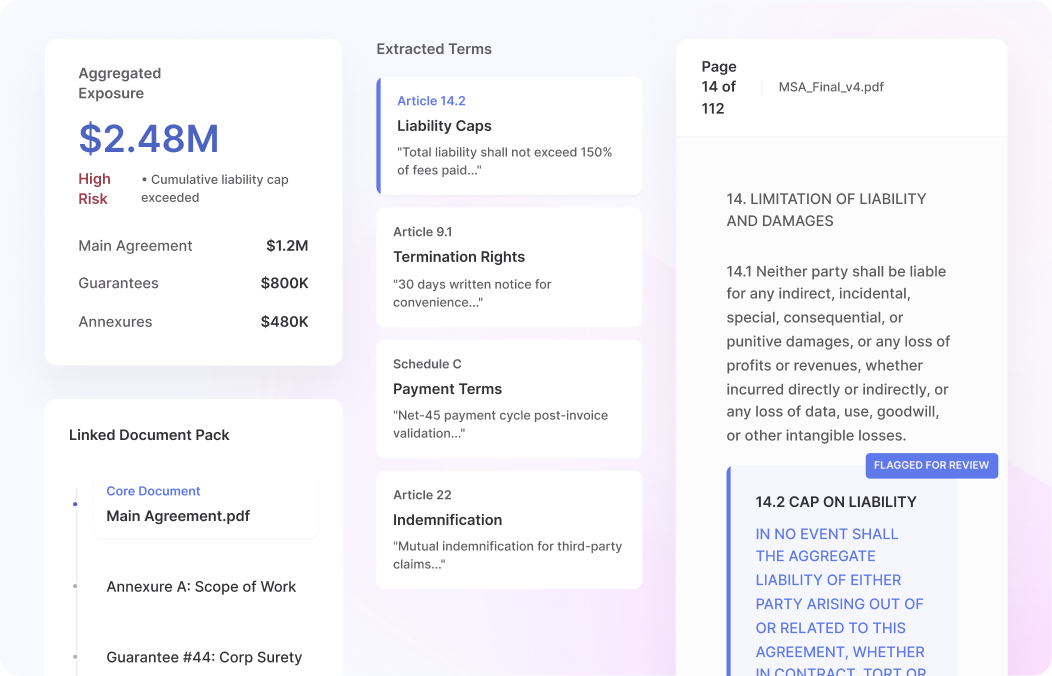Select the Annexures $480K value

284,322
